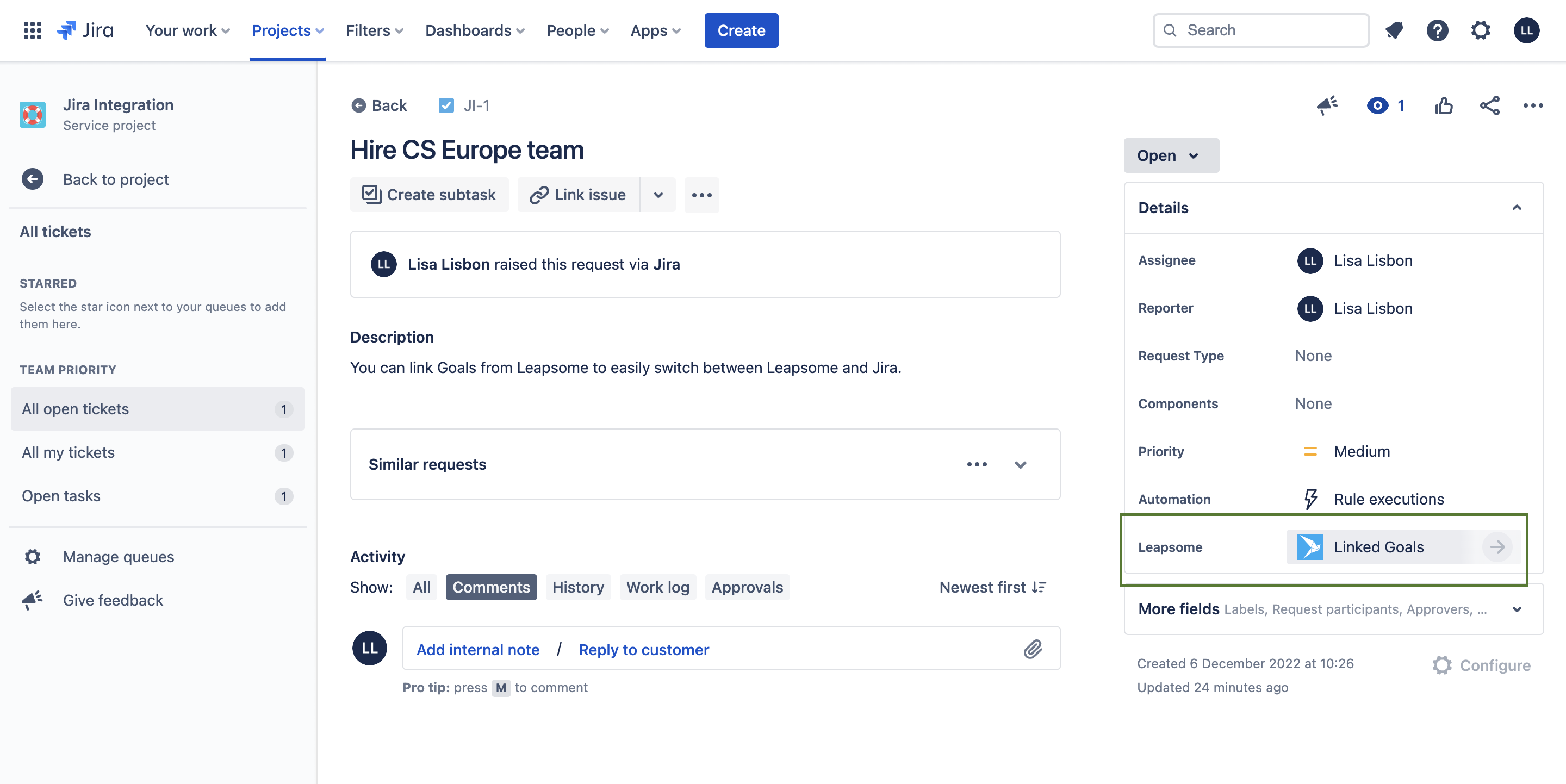This screenshot has width=1566, height=784.
Task: Open issue actions three-dot menu at top right
Action: (1533, 106)
